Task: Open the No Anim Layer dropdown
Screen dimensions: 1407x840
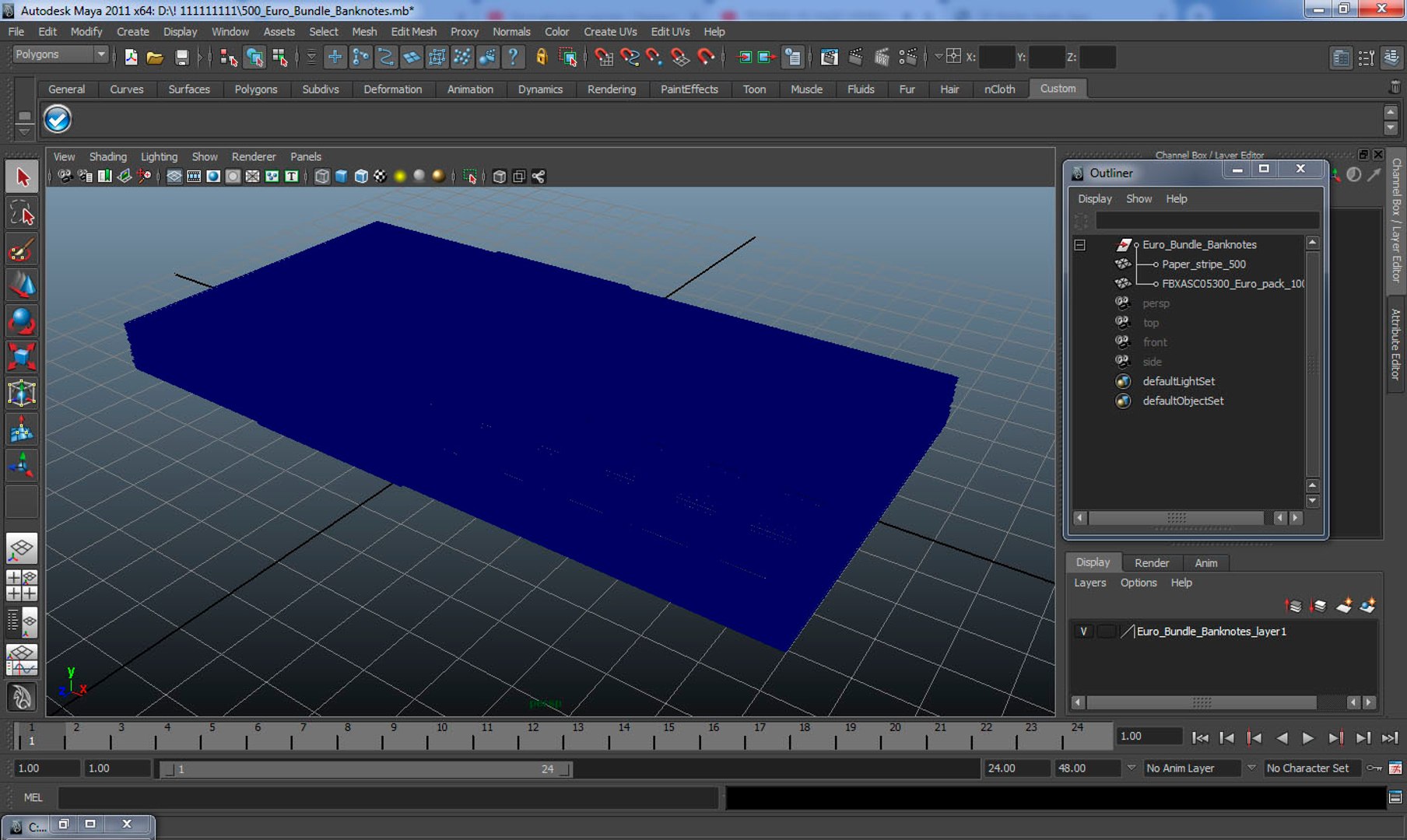Action: (x=1191, y=768)
